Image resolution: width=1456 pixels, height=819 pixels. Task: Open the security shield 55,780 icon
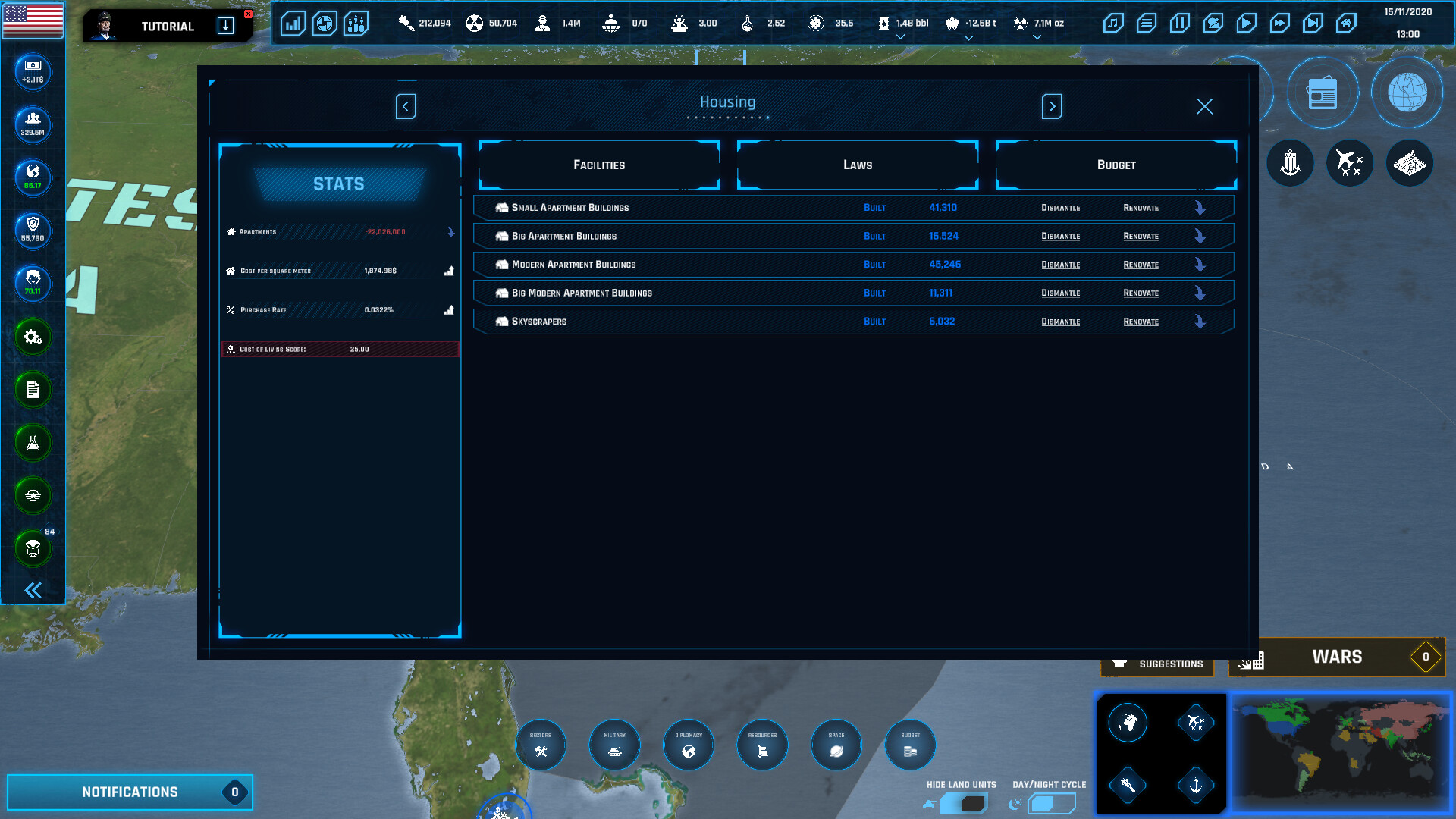point(33,230)
